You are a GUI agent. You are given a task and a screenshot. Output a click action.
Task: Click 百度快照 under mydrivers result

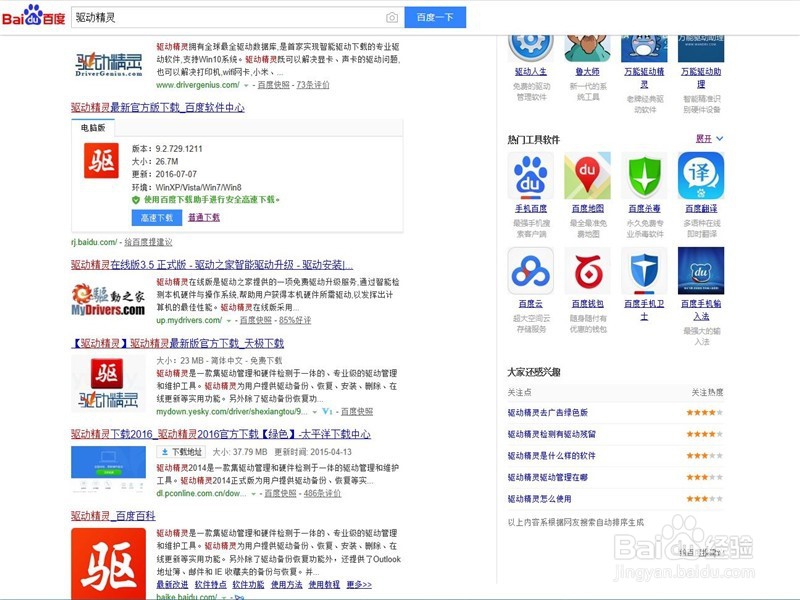[x=256, y=320]
